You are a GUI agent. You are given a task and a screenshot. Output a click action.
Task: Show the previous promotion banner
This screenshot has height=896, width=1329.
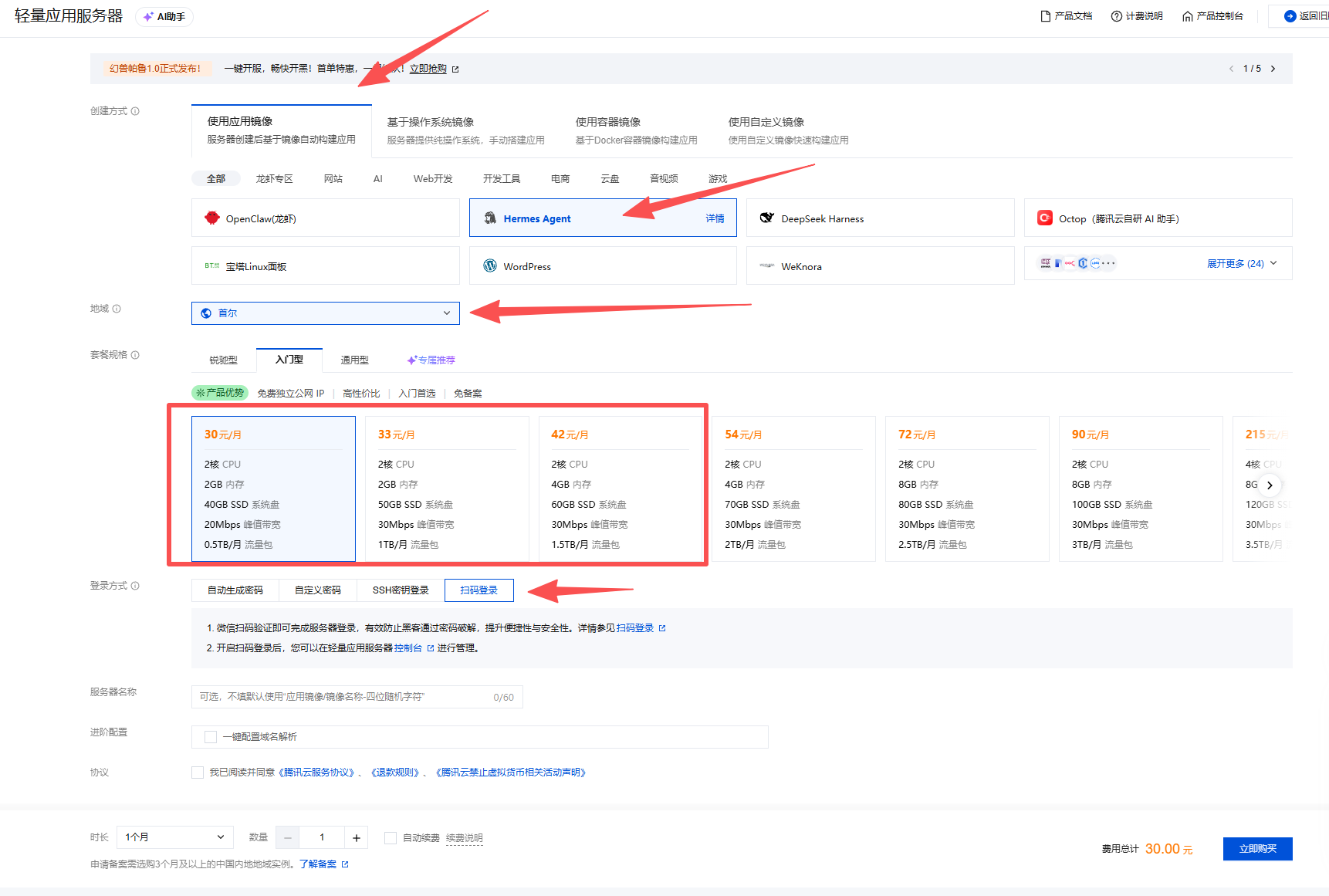coord(1231,69)
